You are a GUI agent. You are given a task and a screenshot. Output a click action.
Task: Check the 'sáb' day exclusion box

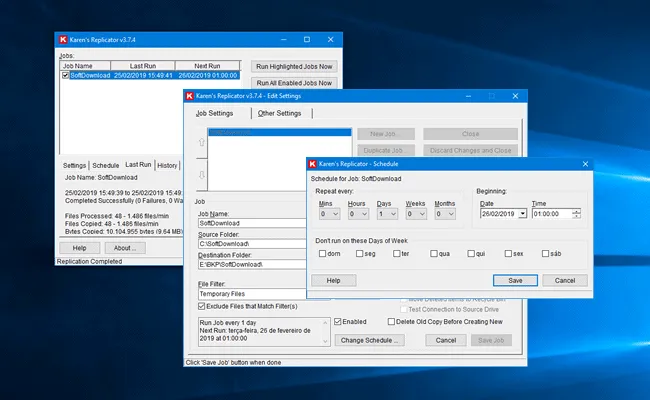(545, 254)
